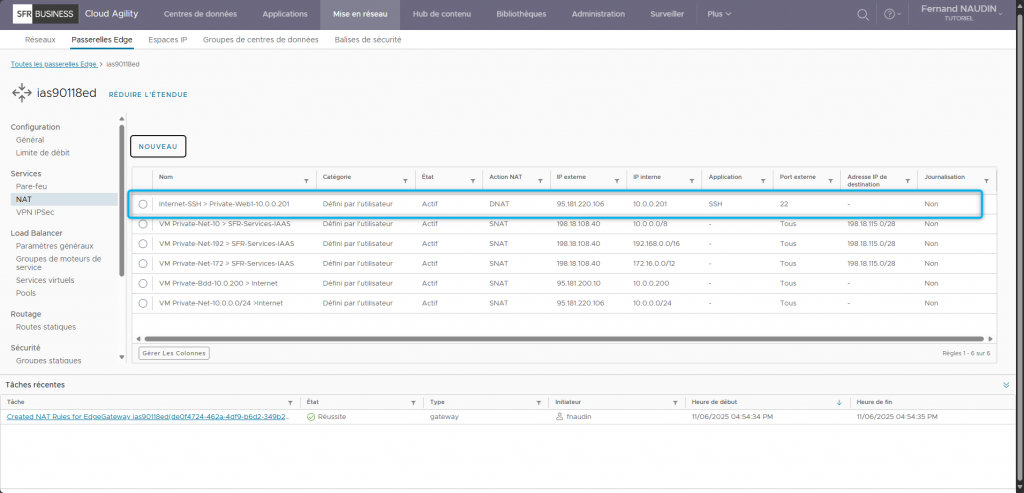Expand the Plus menu in navigation
This screenshot has width=1024, height=493.
point(719,14)
